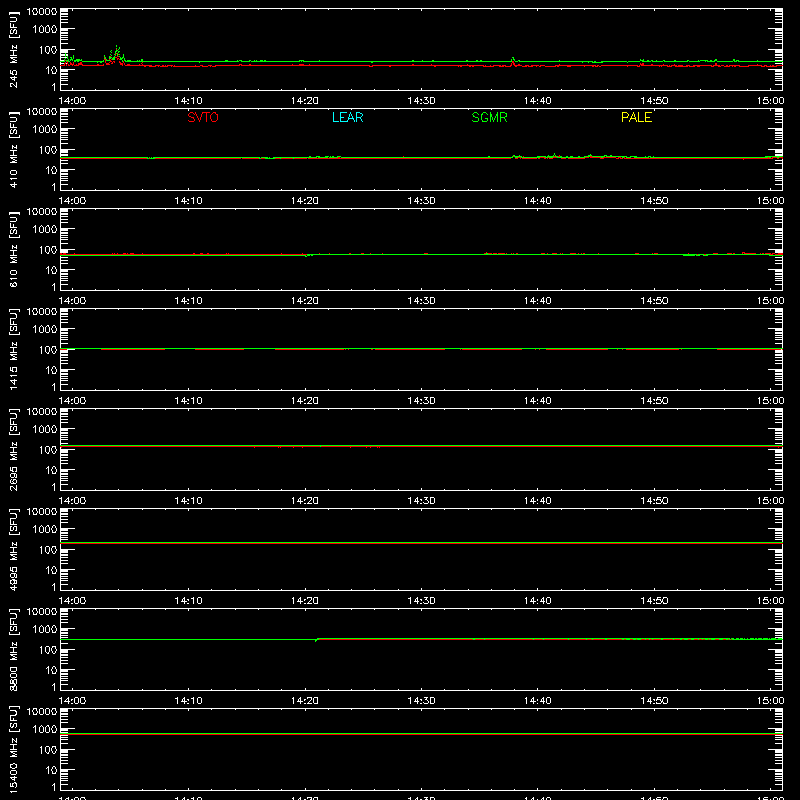
Task: Click the 14:10 label under the 2695 MHz plot
Action: pos(188,501)
